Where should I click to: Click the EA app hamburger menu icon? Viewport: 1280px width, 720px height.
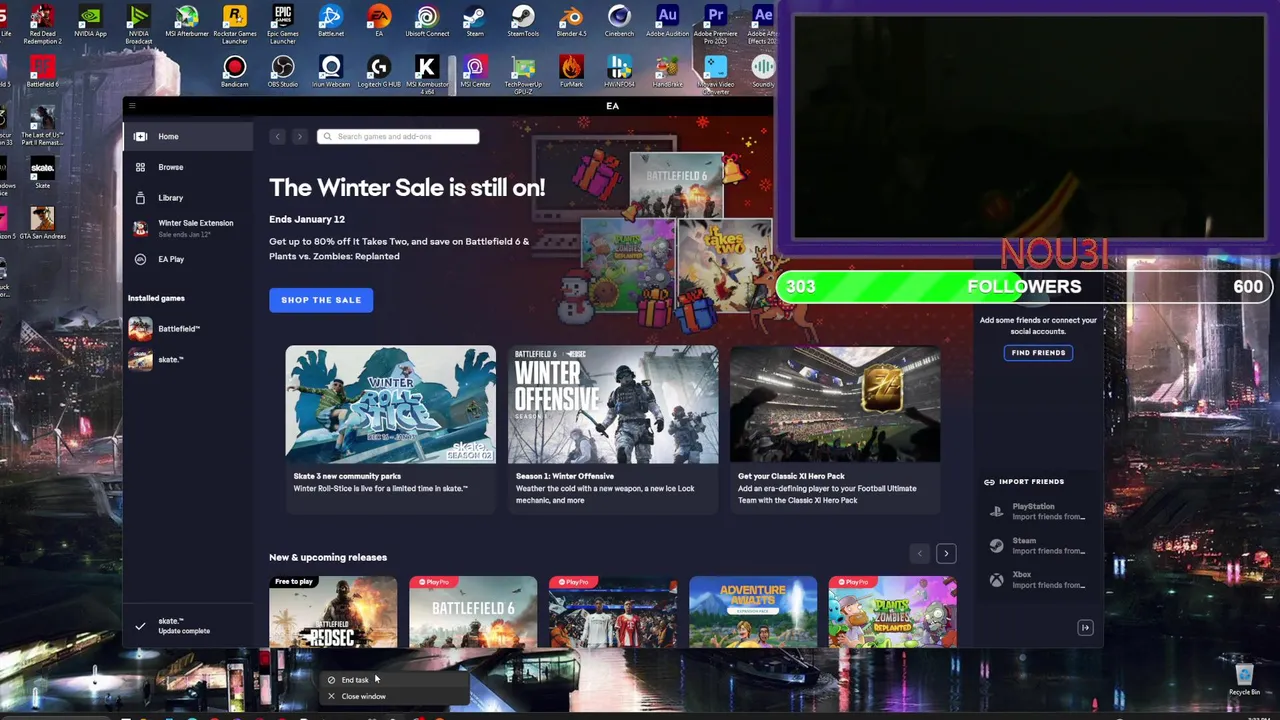click(132, 106)
